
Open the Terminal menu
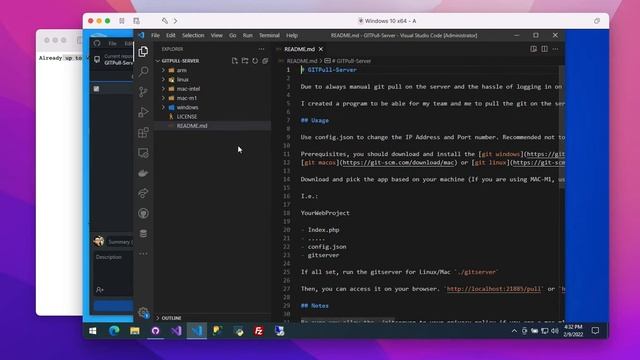tap(269, 36)
